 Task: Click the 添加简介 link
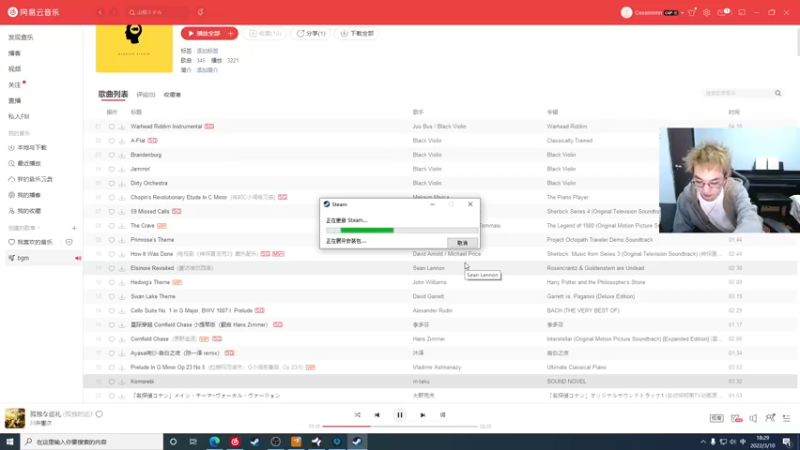(x=207, y=70)
